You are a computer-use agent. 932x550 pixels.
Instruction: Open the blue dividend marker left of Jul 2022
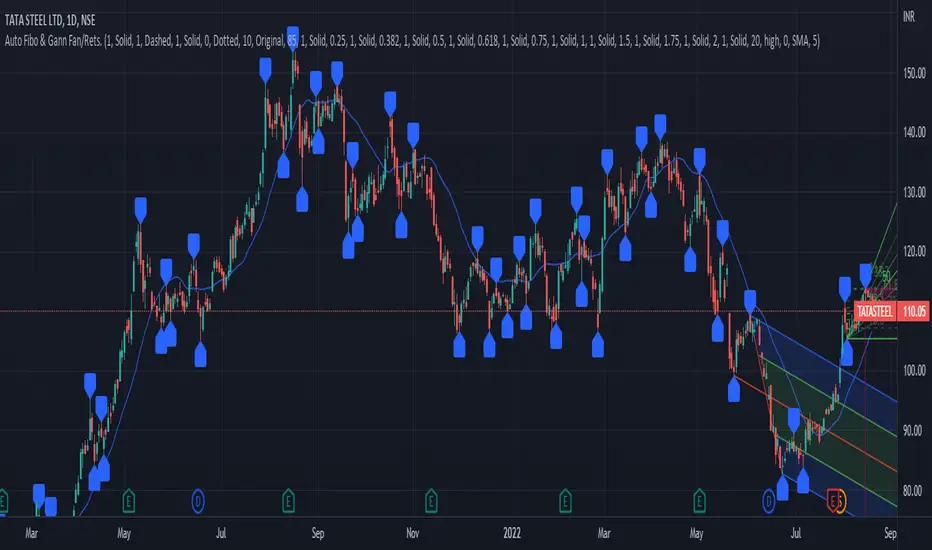click(x=769, y=501)
